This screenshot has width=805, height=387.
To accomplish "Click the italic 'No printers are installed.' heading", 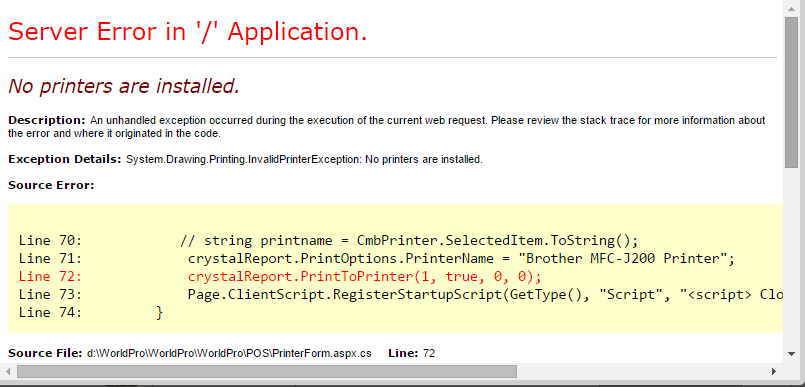I will (124, 86).
